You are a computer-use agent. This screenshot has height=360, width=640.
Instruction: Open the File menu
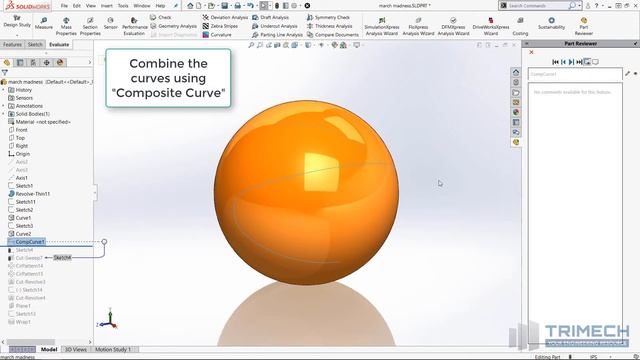[64, 6]
